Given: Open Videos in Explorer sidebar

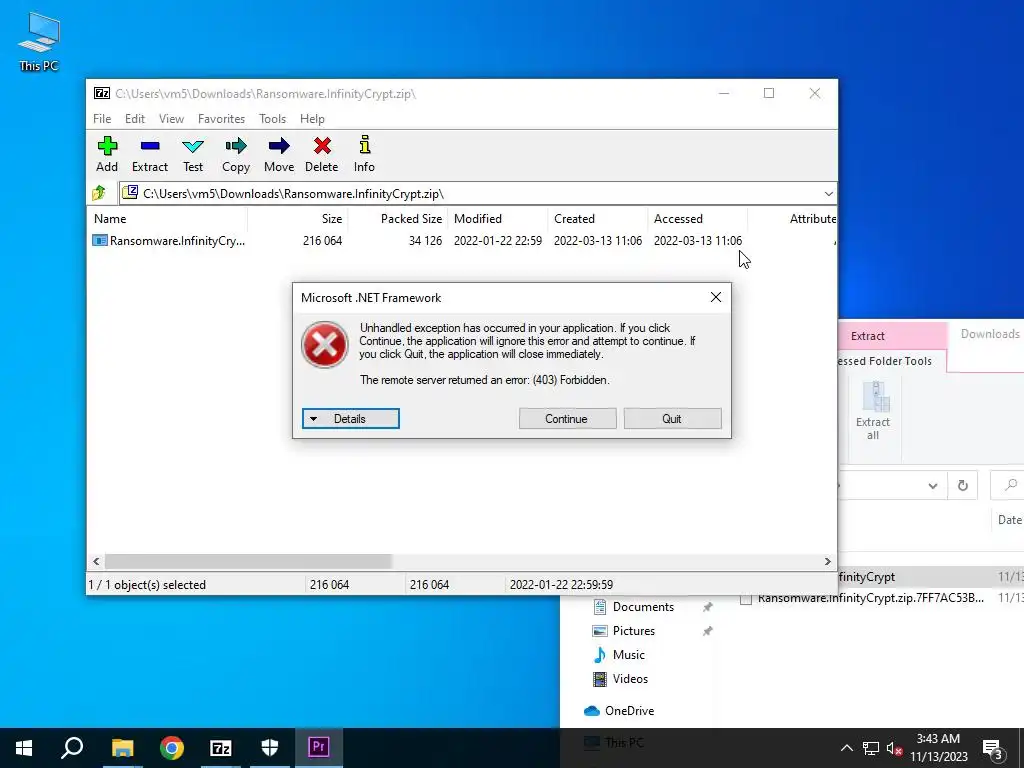Looking at the screenshot, I should (x=630, y=679).
